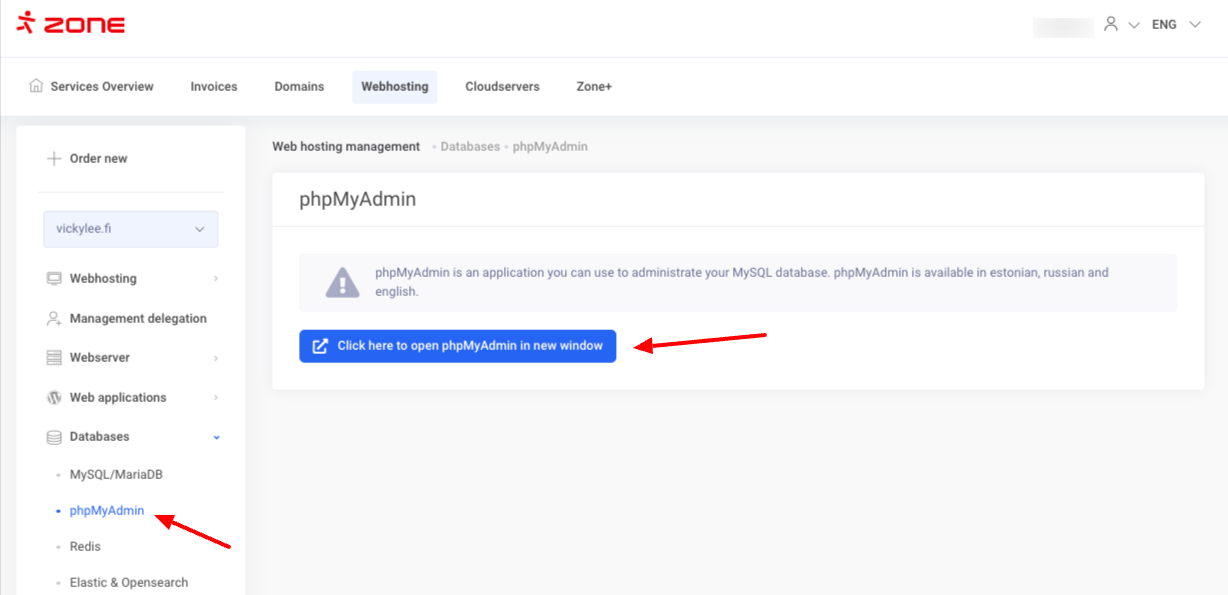
Task: Click the home icon beside Services Overview
Action: tap(37, 86)
